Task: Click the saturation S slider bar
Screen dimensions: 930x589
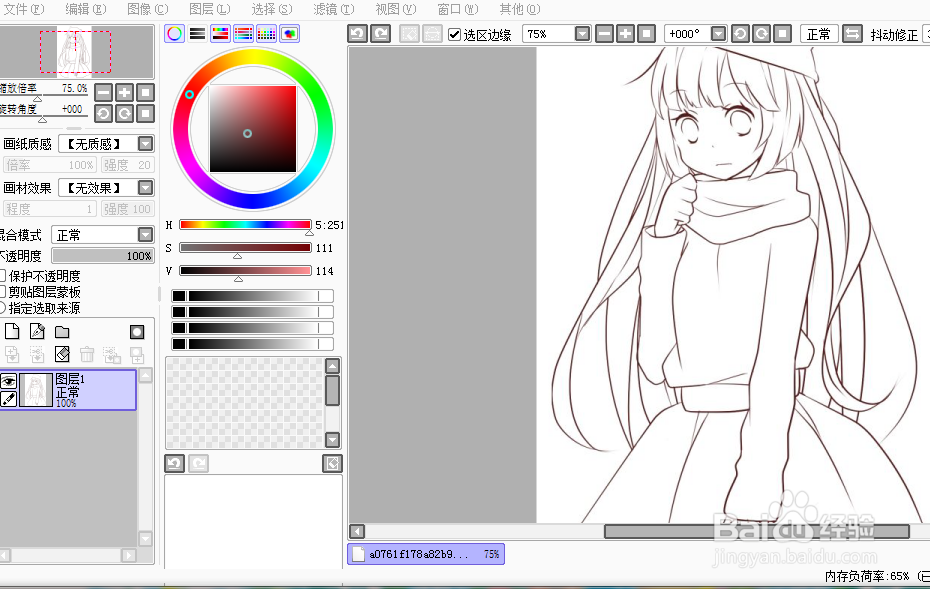Action: [x=245, y=247]
